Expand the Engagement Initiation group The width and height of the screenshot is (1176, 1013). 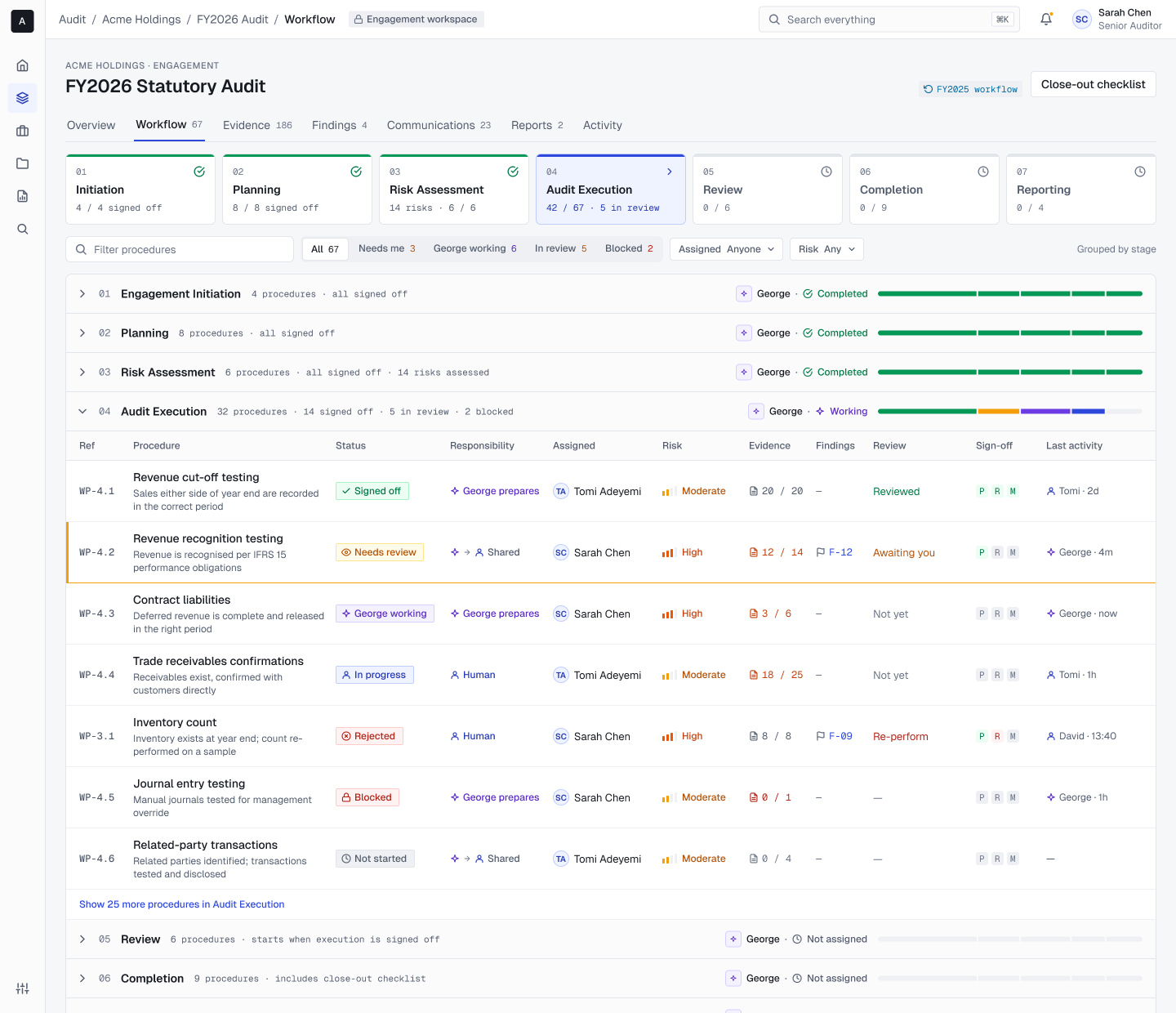tap(82, 294)
